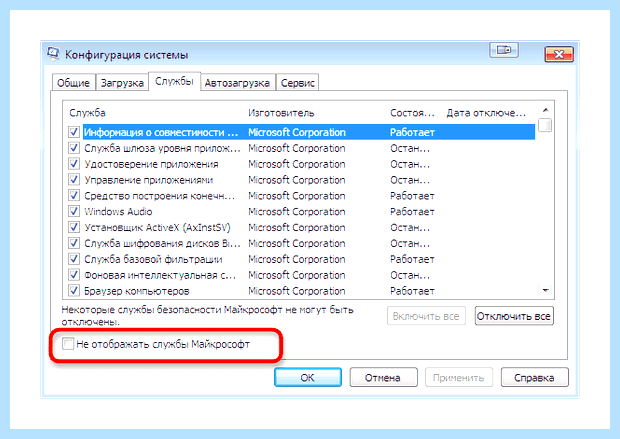Click the Применить button

point(459,377)
